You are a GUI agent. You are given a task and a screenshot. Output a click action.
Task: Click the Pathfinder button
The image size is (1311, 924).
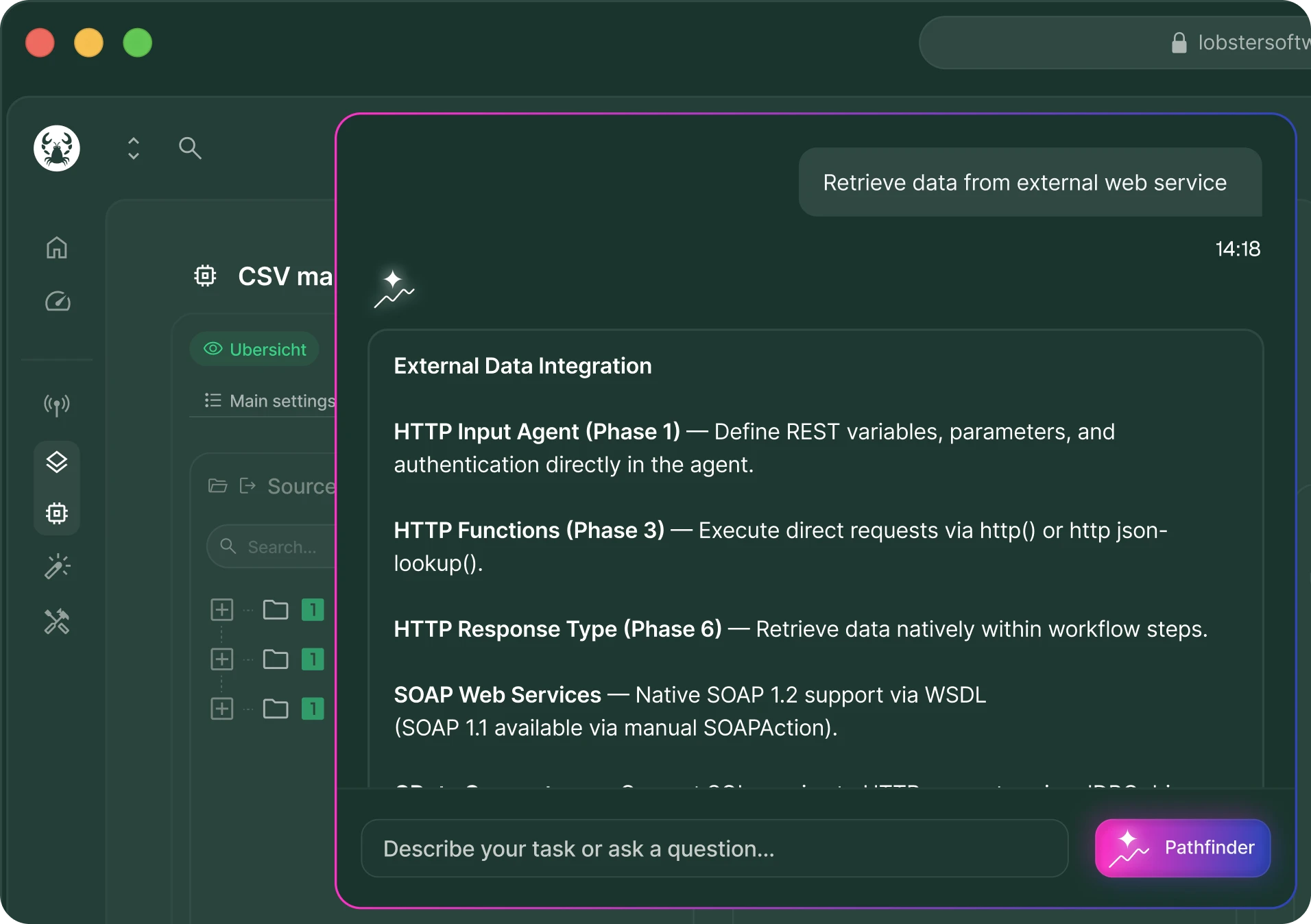tap(1183, 848)
